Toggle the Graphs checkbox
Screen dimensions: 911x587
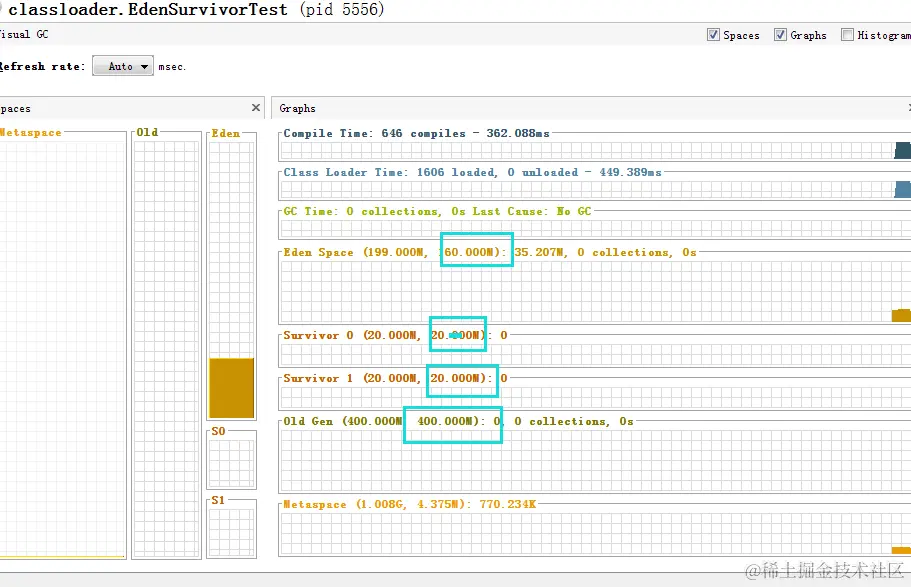[x=780, y=35]
